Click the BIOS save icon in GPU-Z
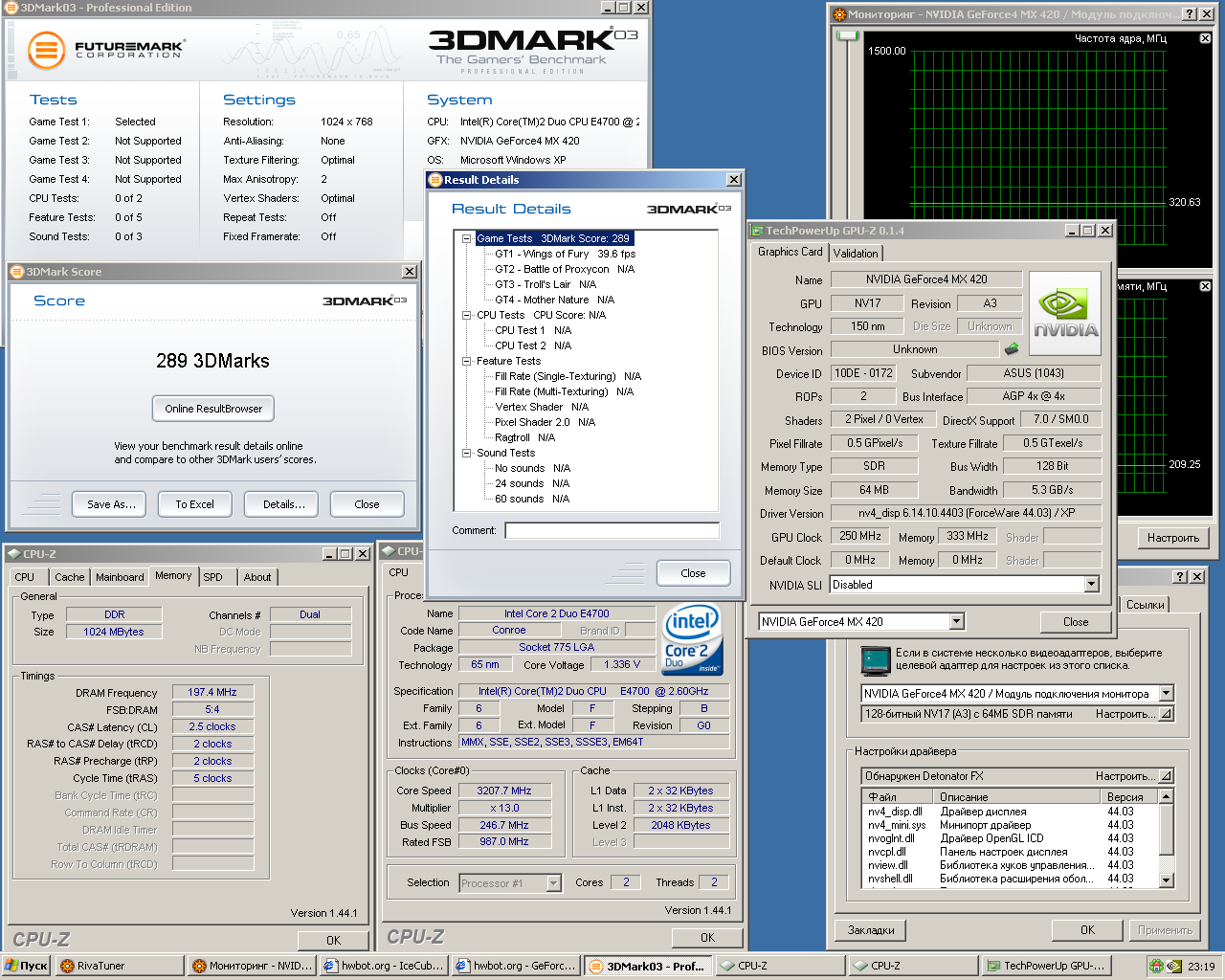The image size is (1225, 980). tap(1011, 349)
